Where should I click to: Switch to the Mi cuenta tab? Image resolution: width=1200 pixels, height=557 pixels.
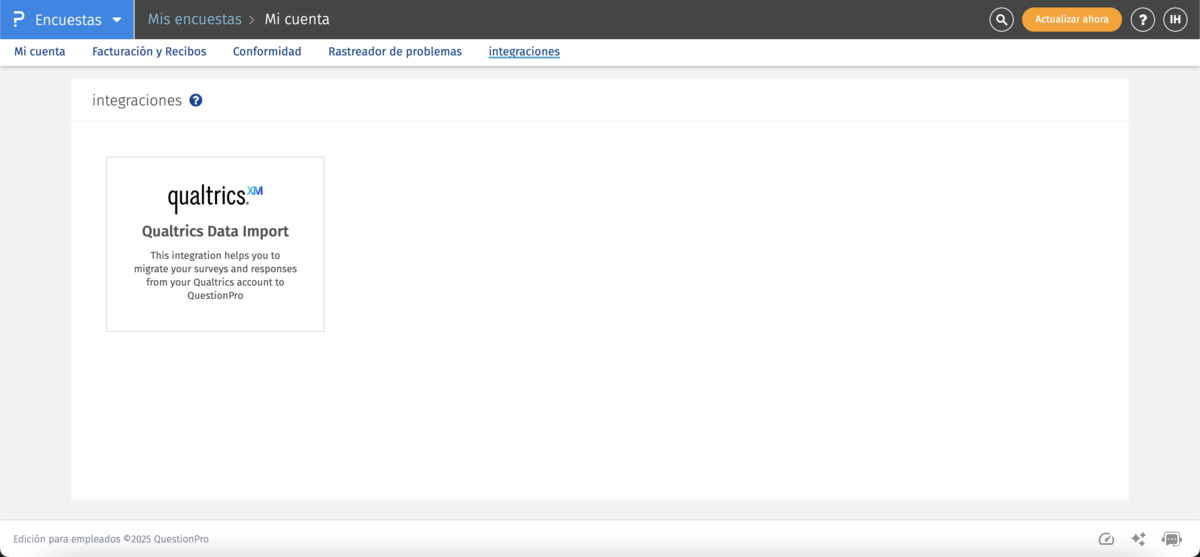click(40, 52)
